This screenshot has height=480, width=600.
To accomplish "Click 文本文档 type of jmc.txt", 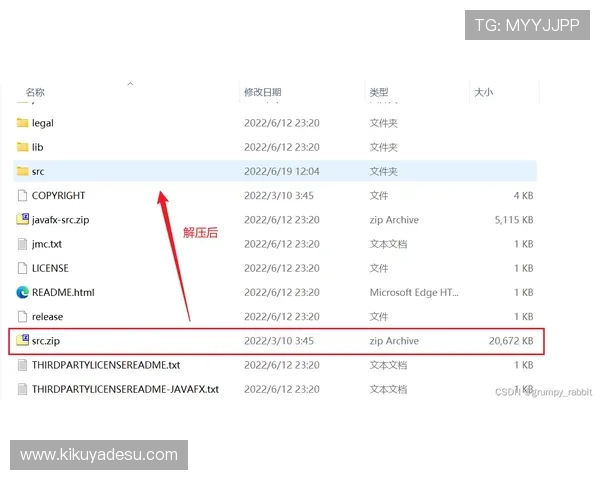I will tap(388, 244).
